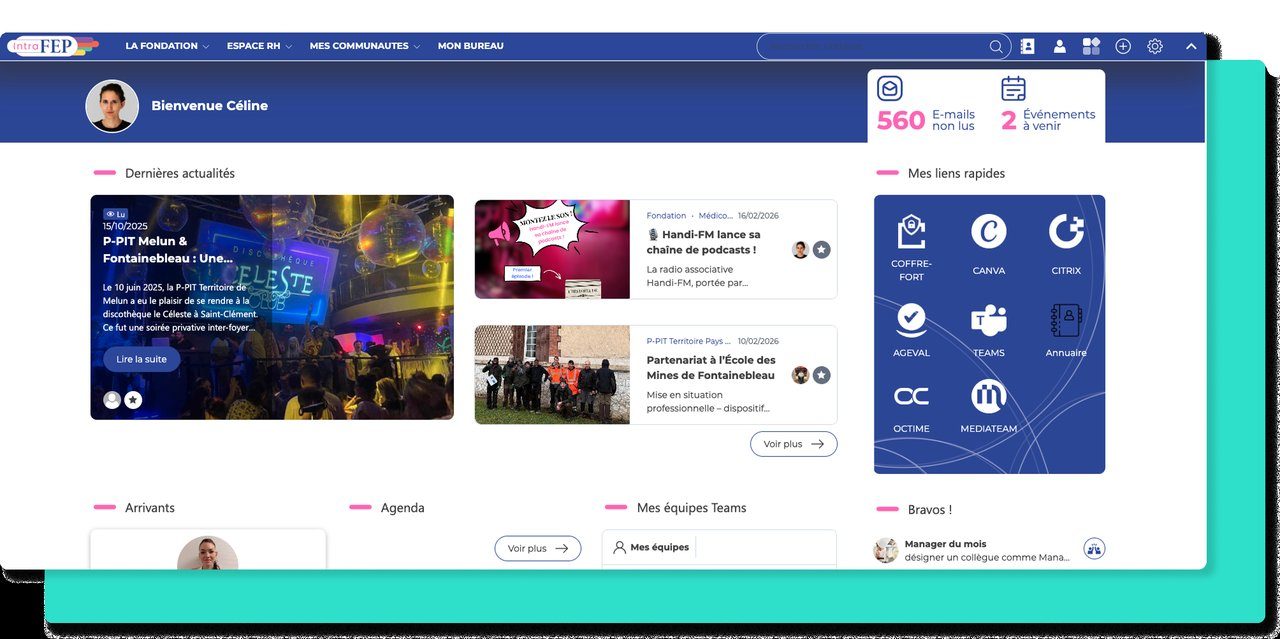
Task: Open the '560 E-mails non lus' counter
Action: point(926,119)
